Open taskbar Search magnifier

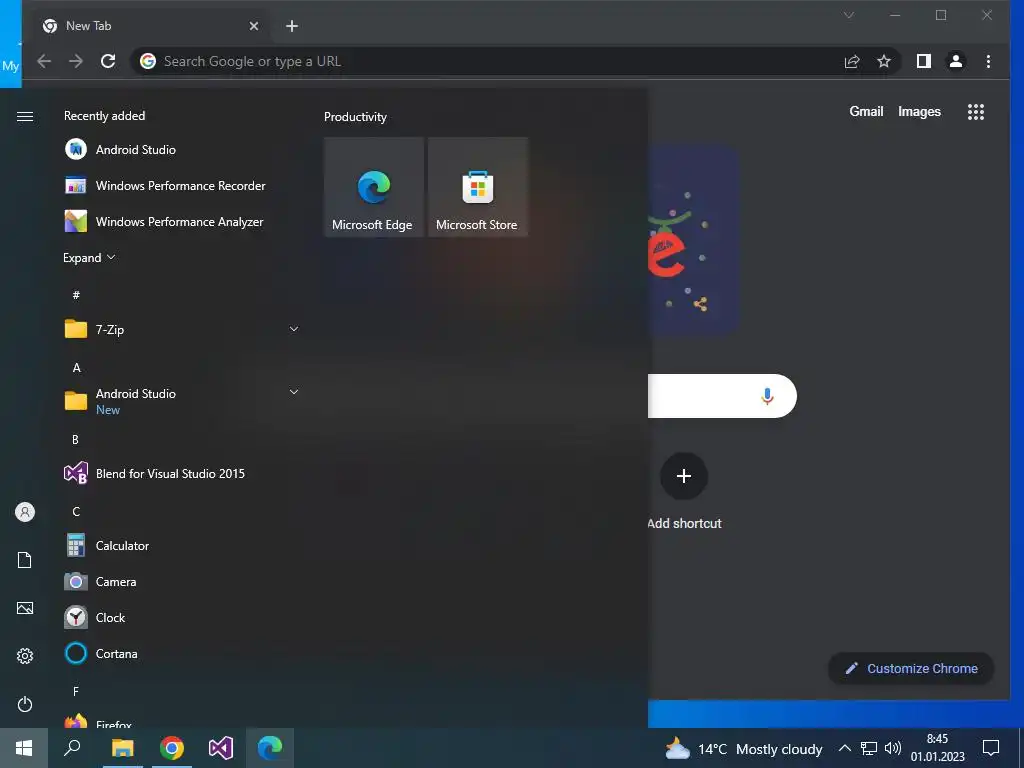(x=72, y=748)
